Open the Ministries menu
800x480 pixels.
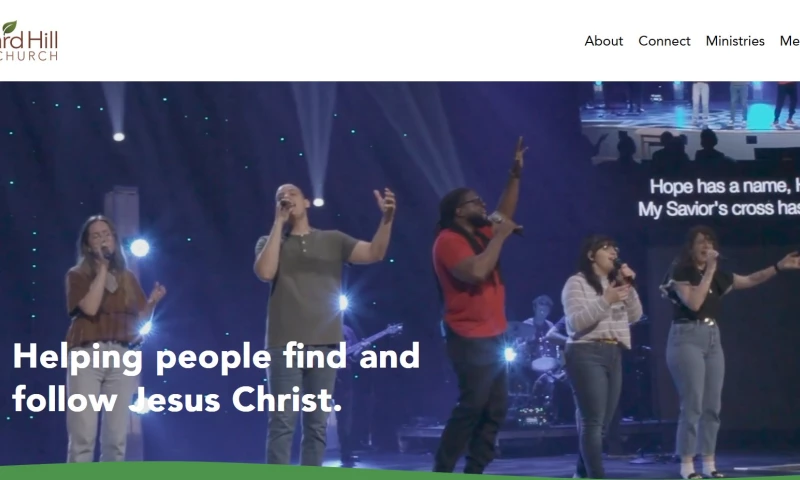tap(735, 41)
